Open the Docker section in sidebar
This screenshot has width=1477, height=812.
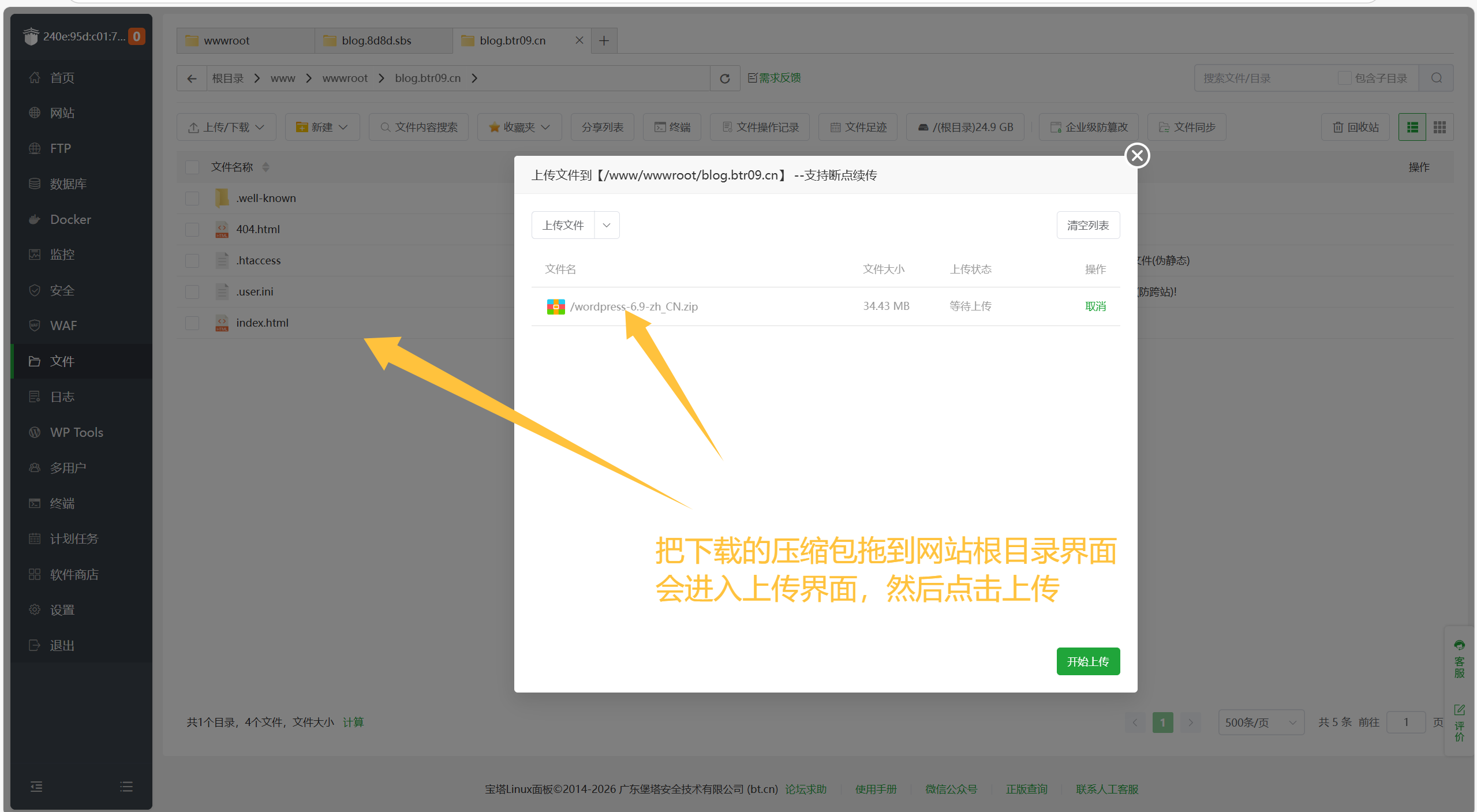(70, 219)
